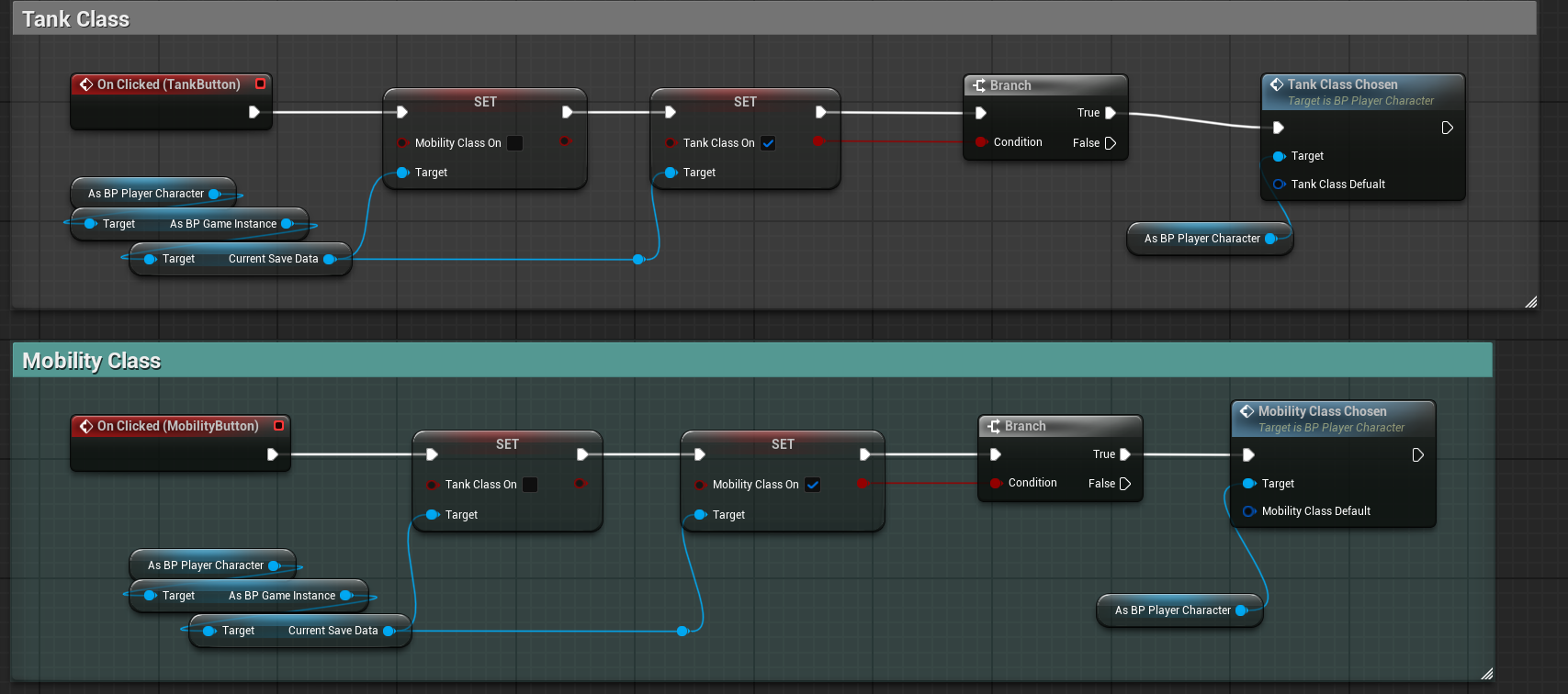Screen dimensions: 1568x694
Task: Select the Mobility Class comment title bar
Action: pos(752,360)
